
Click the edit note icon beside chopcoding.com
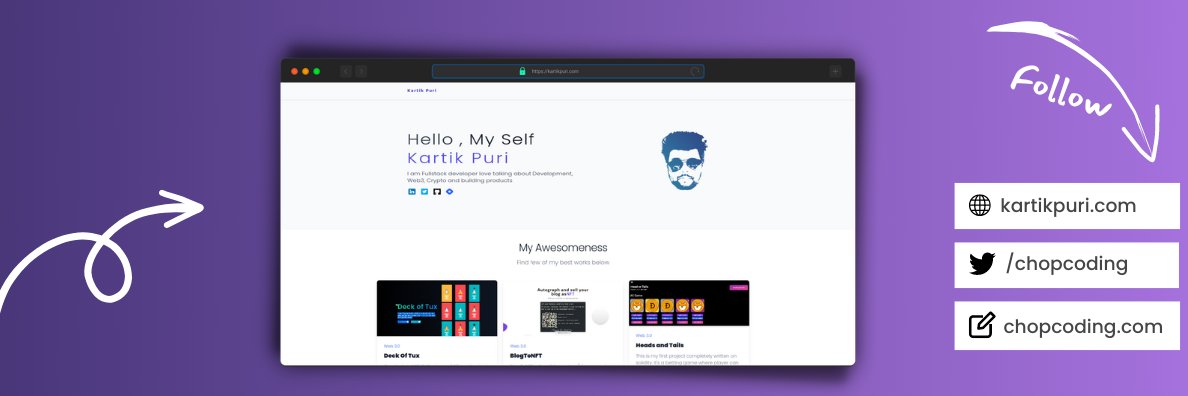coord(982,325)
